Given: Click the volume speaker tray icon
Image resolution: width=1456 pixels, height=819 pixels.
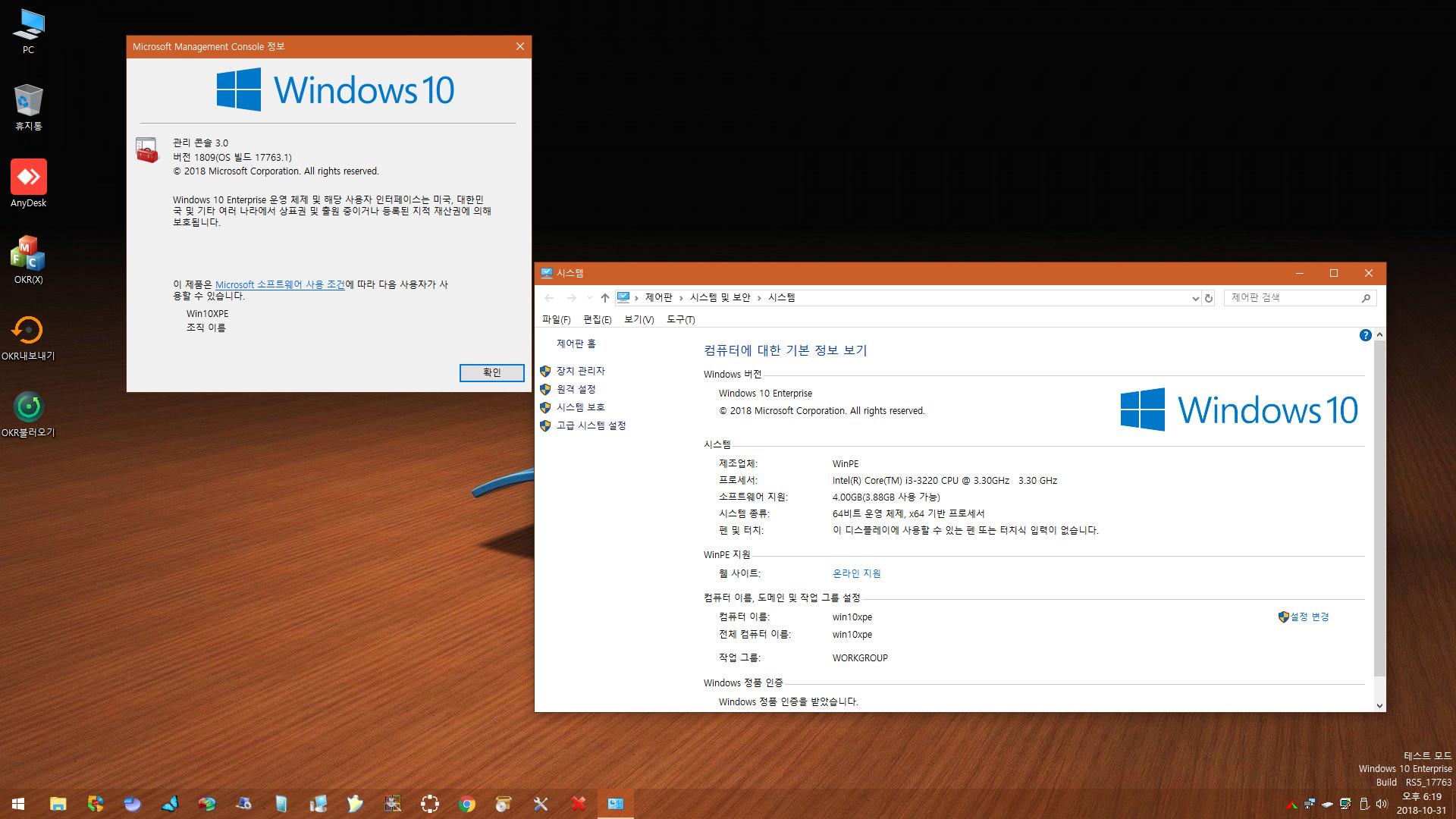Looking at the screenshot, I should pyautogui.click(x=1381, y=804).
